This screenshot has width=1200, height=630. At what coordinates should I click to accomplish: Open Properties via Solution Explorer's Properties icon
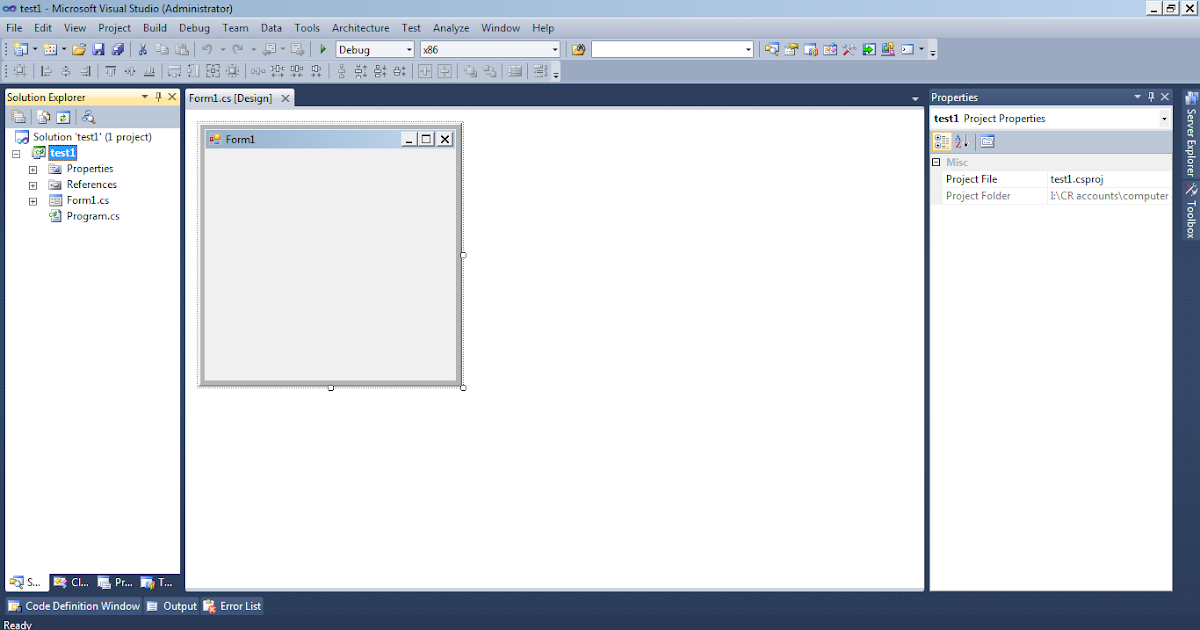pos(18,117)
